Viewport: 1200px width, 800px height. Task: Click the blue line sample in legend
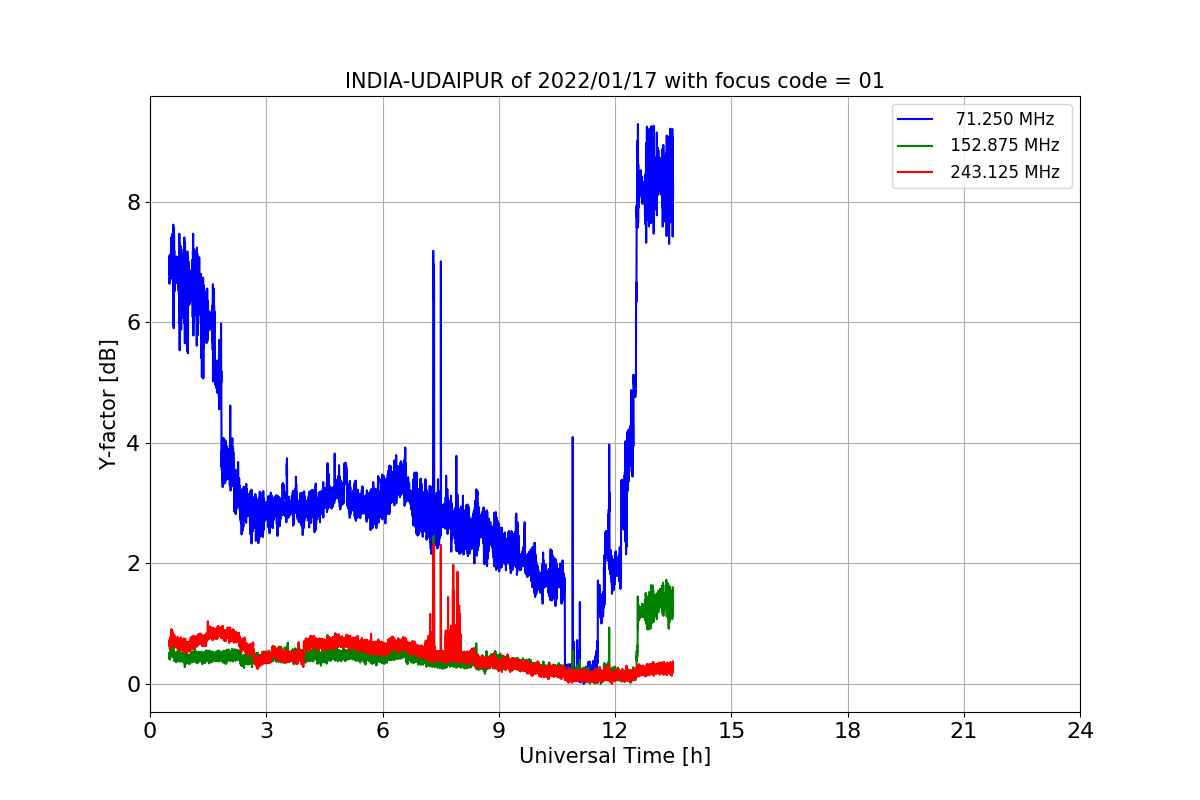915,119
